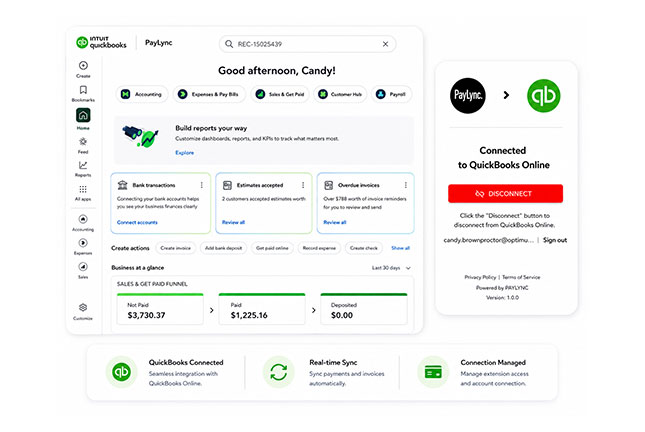Click the search box with REC-15025439
Viewport: 645px width, 432px height.
tap(307, 44)
